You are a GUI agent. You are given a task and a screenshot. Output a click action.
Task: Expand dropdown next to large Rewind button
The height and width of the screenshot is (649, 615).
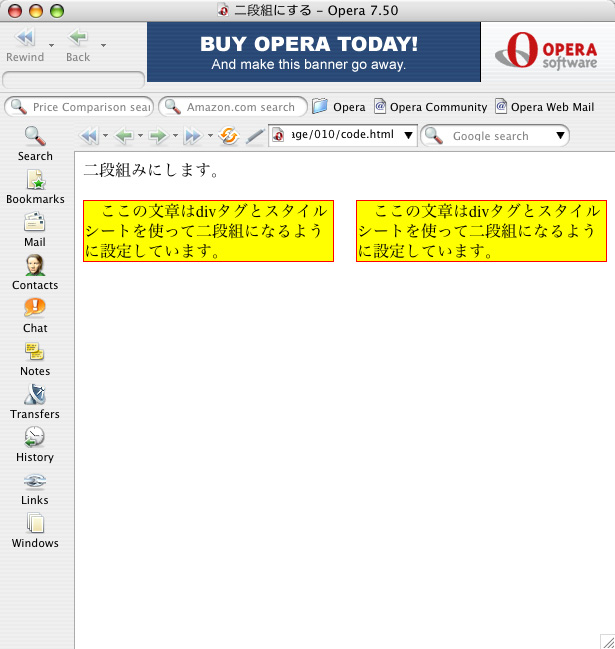coord(51,45)
